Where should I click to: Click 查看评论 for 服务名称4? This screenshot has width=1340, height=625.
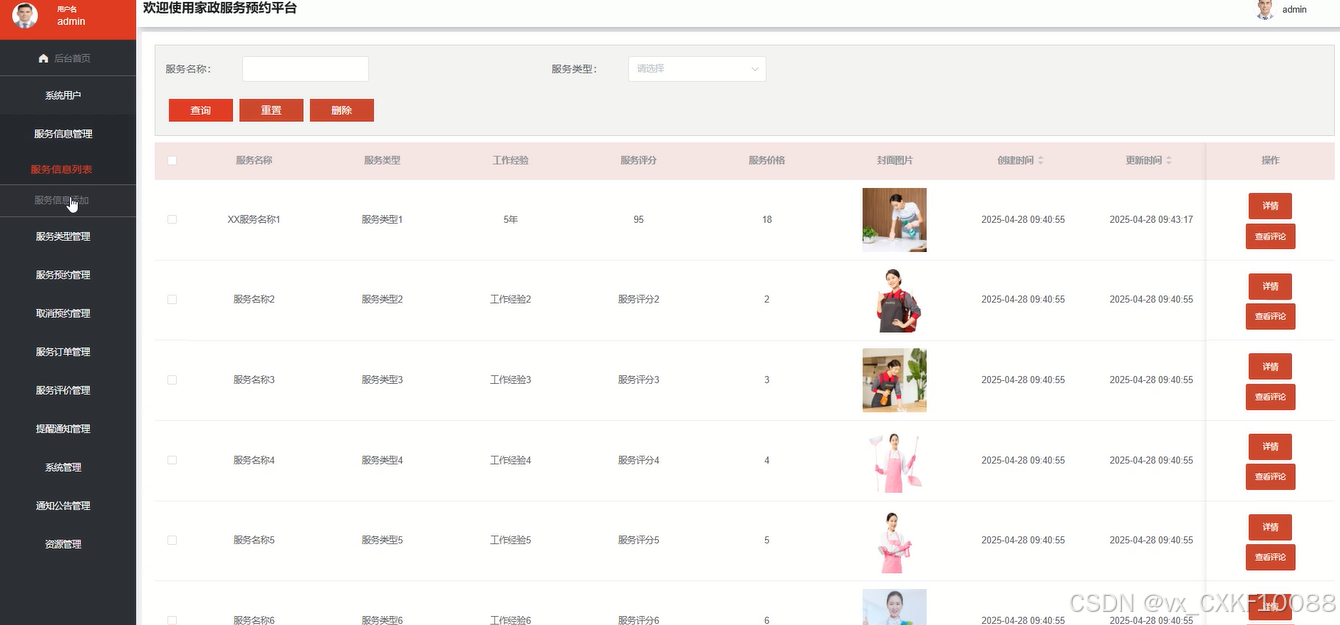point(1270,477)
